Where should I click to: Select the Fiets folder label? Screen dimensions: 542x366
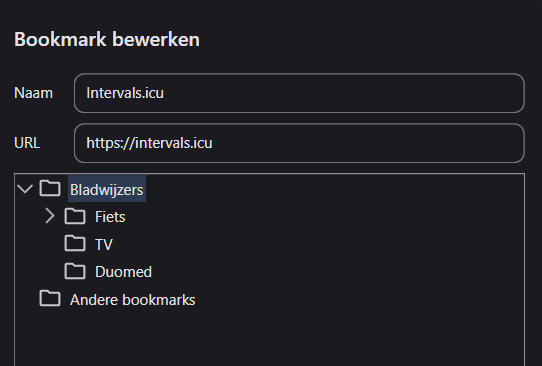click(110, 217)
